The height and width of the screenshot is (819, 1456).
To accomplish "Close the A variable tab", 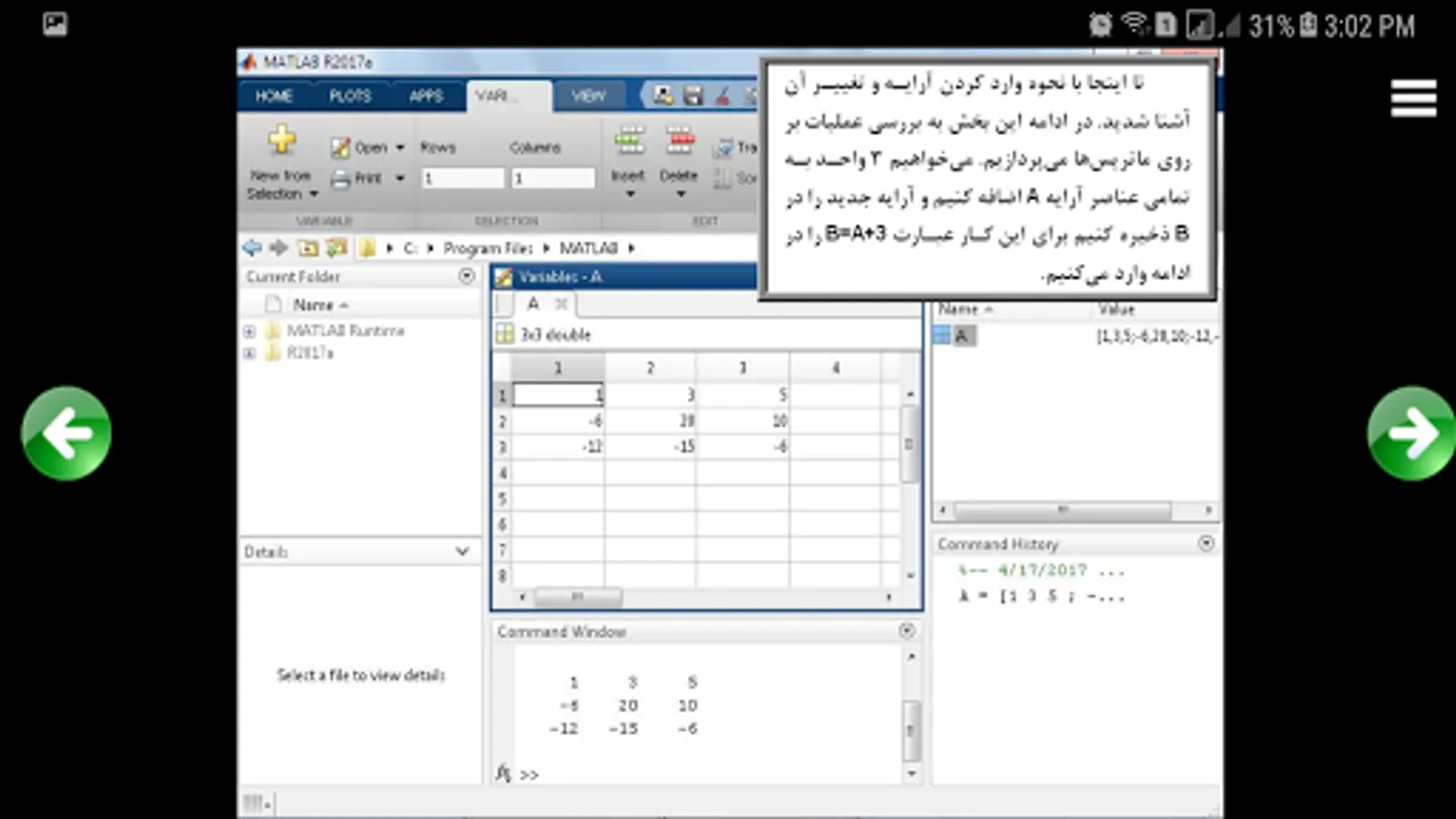I will [561, 304].
